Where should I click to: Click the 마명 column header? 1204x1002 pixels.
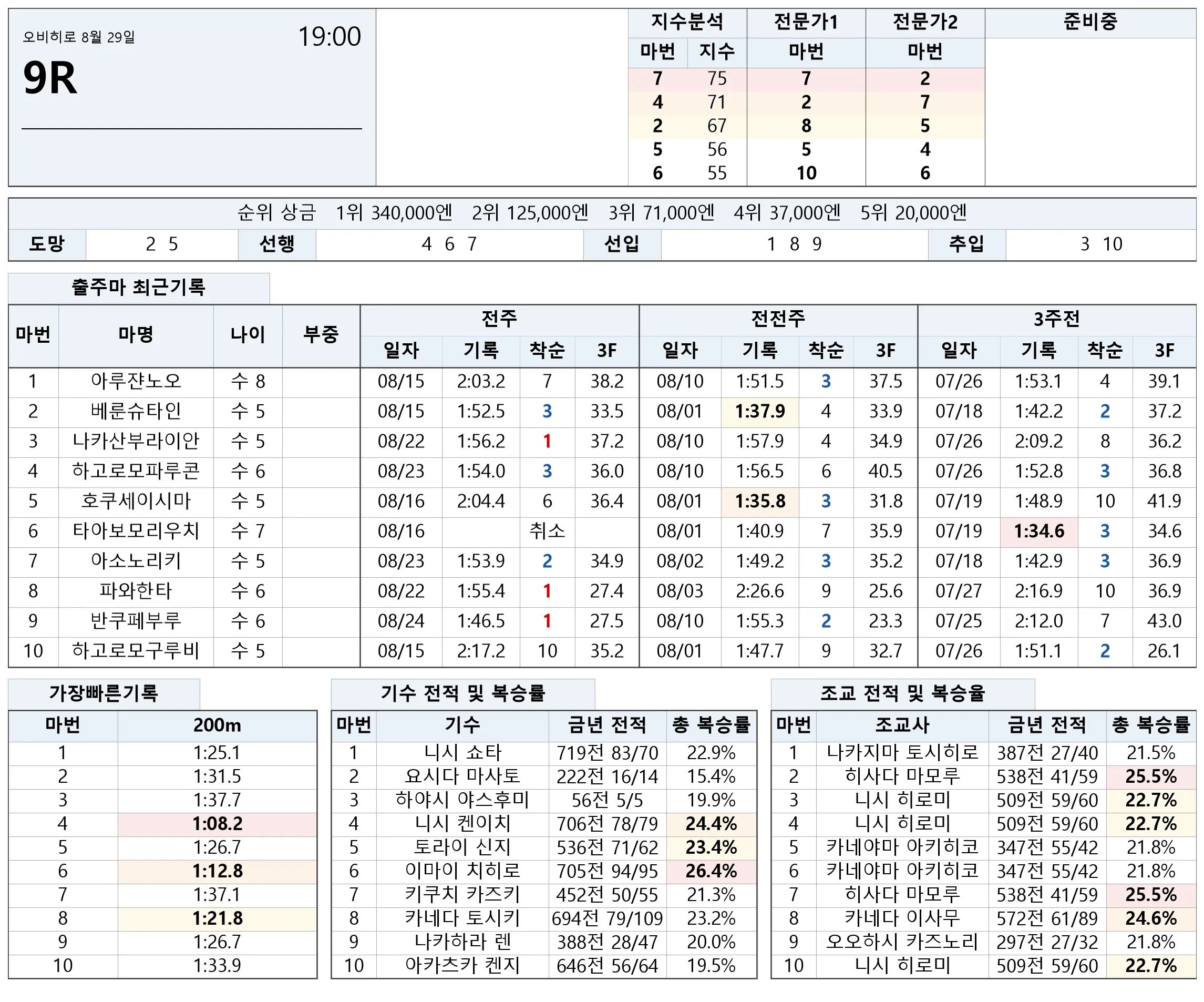(136, 335)
